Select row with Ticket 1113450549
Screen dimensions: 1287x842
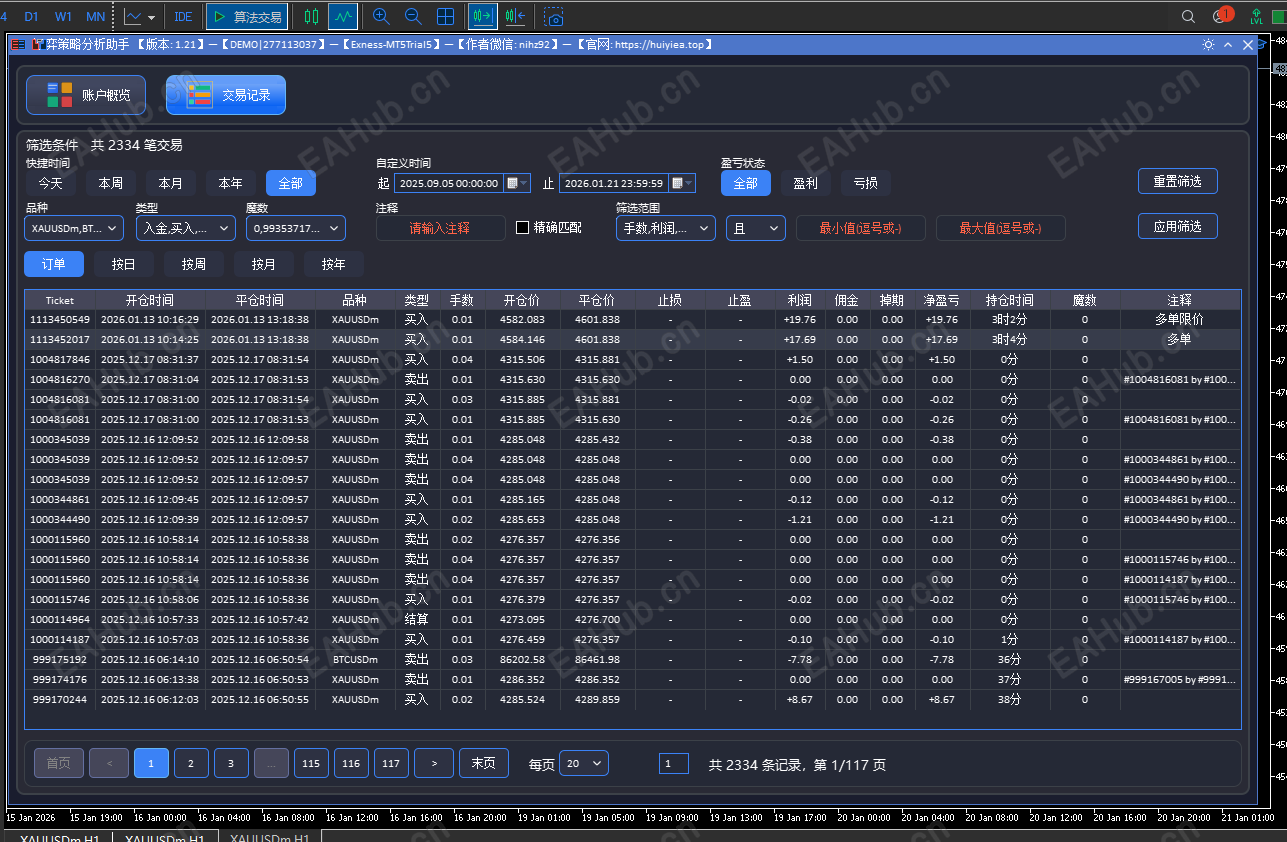point(633,320)
